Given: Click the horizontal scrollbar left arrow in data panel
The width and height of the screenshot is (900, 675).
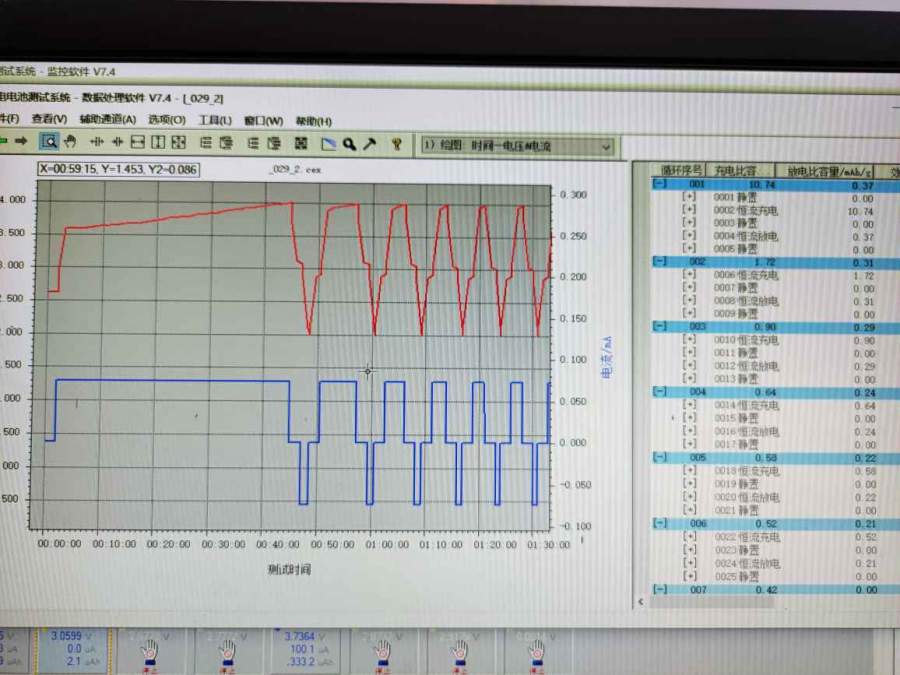Looking at the screenshot, I should coord(641,601).
